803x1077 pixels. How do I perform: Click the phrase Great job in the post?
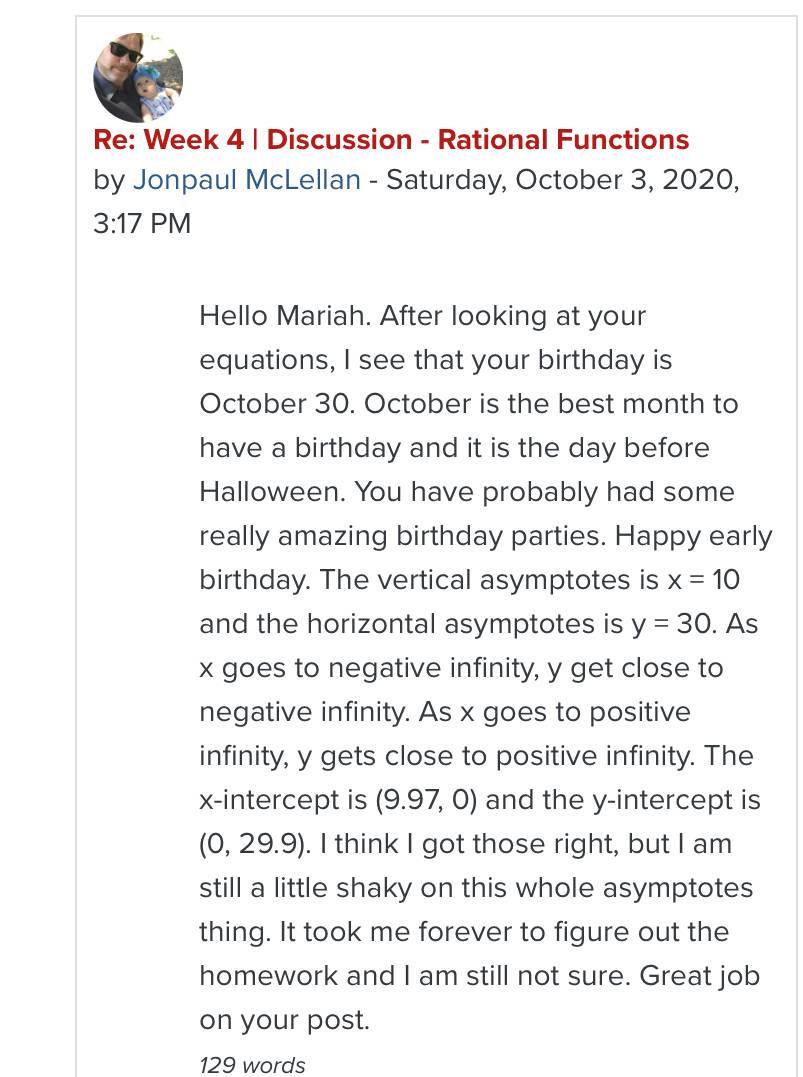click(x=699, y=976)
